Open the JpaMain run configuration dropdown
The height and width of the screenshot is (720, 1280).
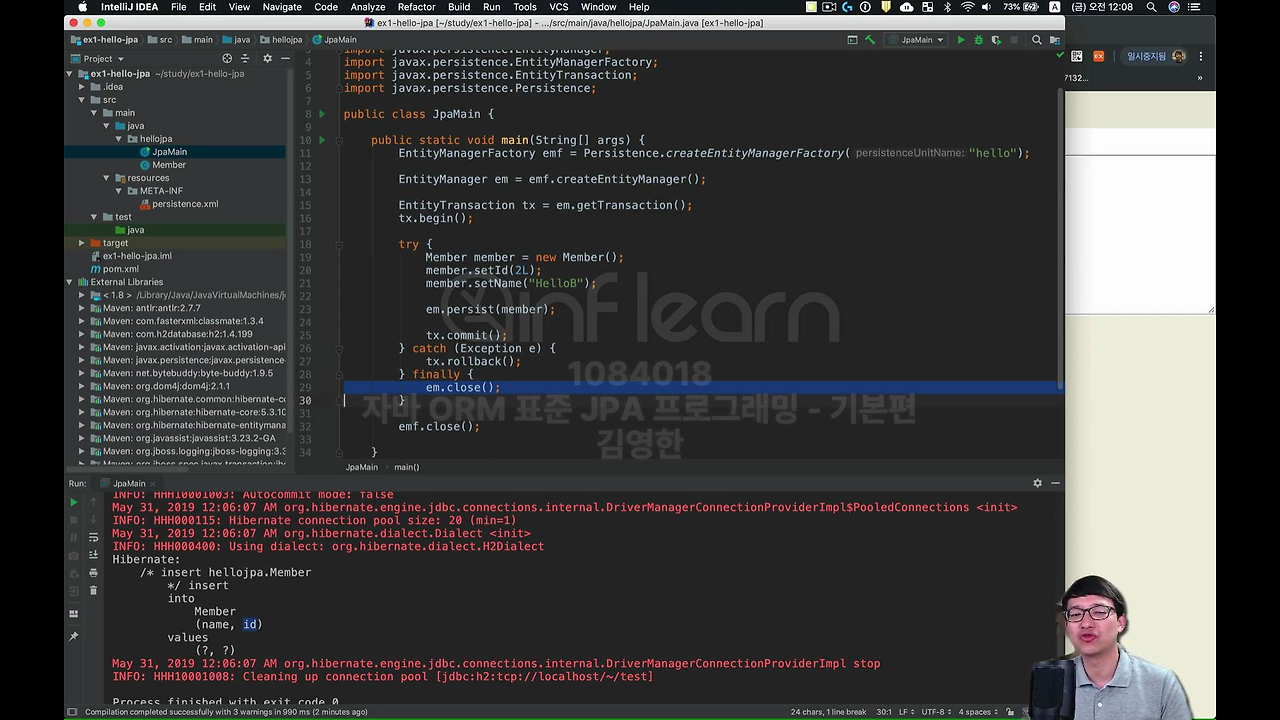915,40
